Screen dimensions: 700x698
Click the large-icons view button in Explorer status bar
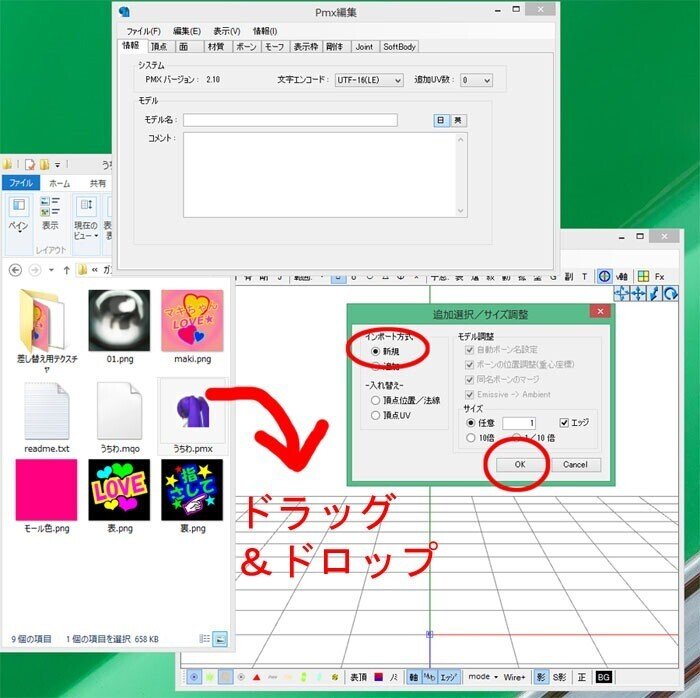click(x=220, y=639)
